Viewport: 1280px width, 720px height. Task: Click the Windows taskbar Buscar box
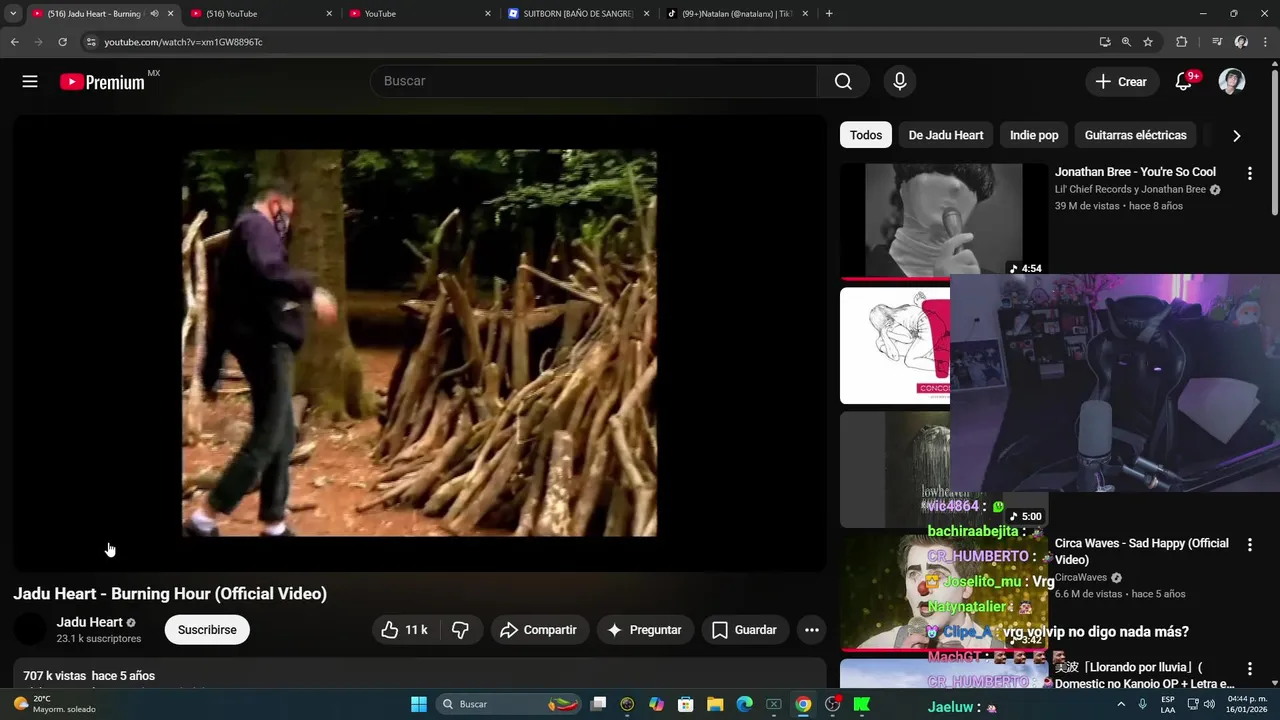510,704
